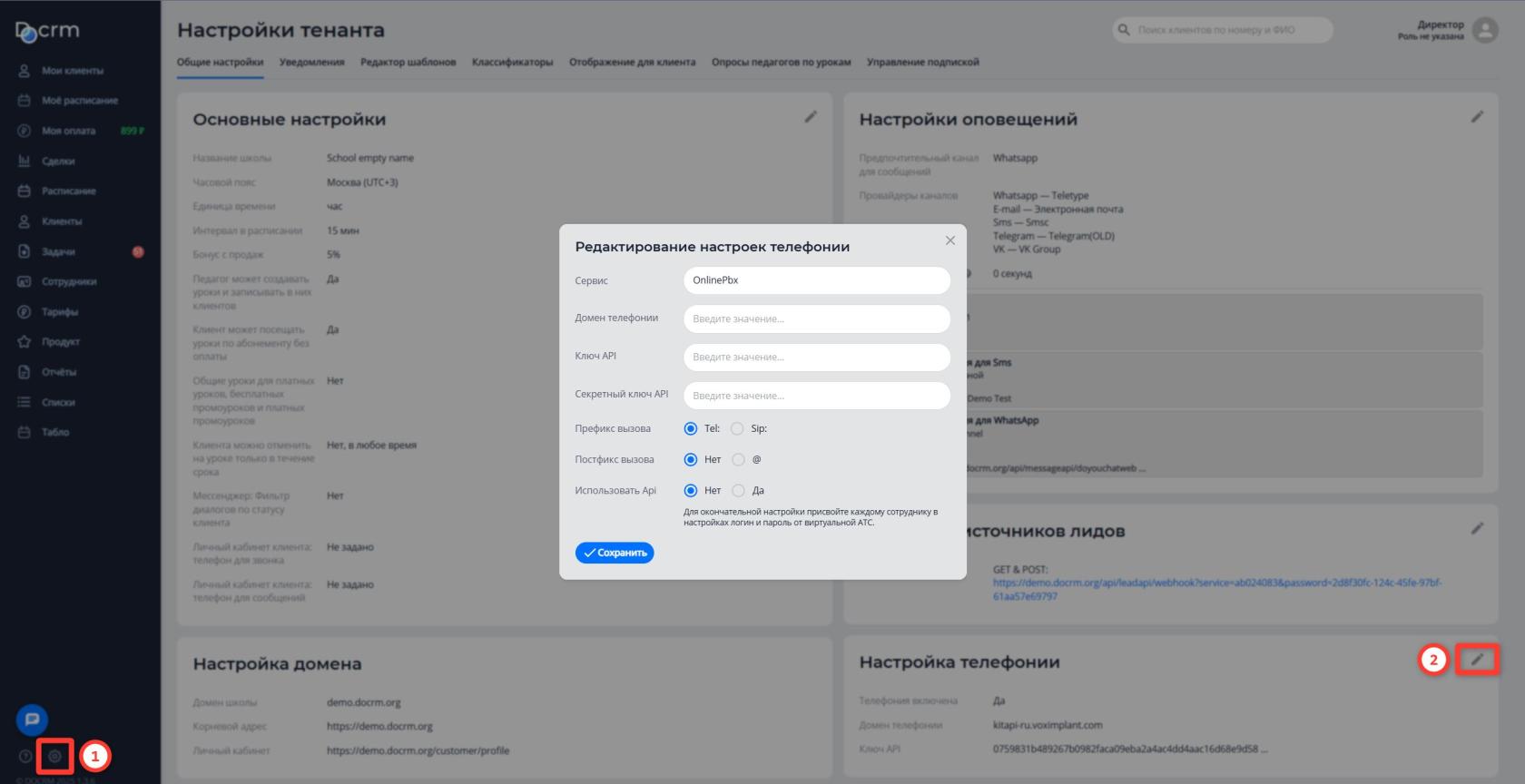Open settings gear icon in sidebar bottom
The height and width of the screenshot is (784, 1525).
click(x=54, y=756)
